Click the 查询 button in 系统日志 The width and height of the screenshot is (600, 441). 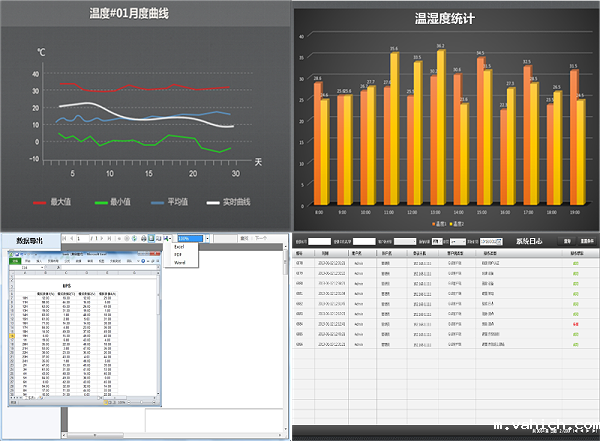[x=567, y=242]
